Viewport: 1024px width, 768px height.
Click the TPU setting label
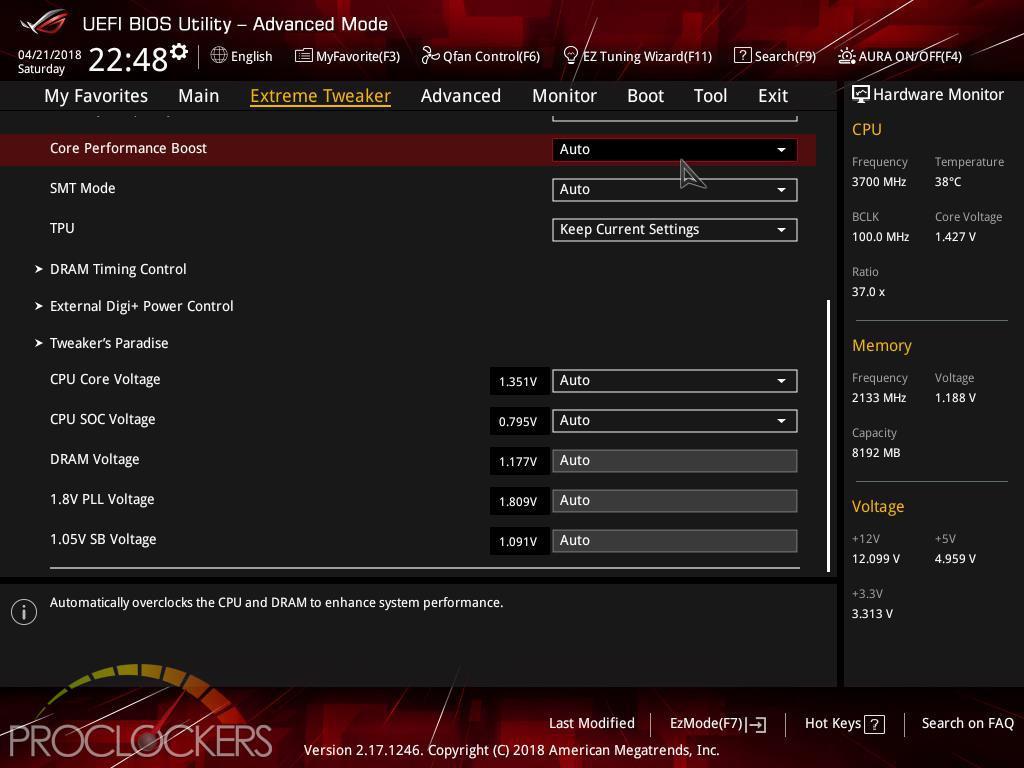(62, 228)
